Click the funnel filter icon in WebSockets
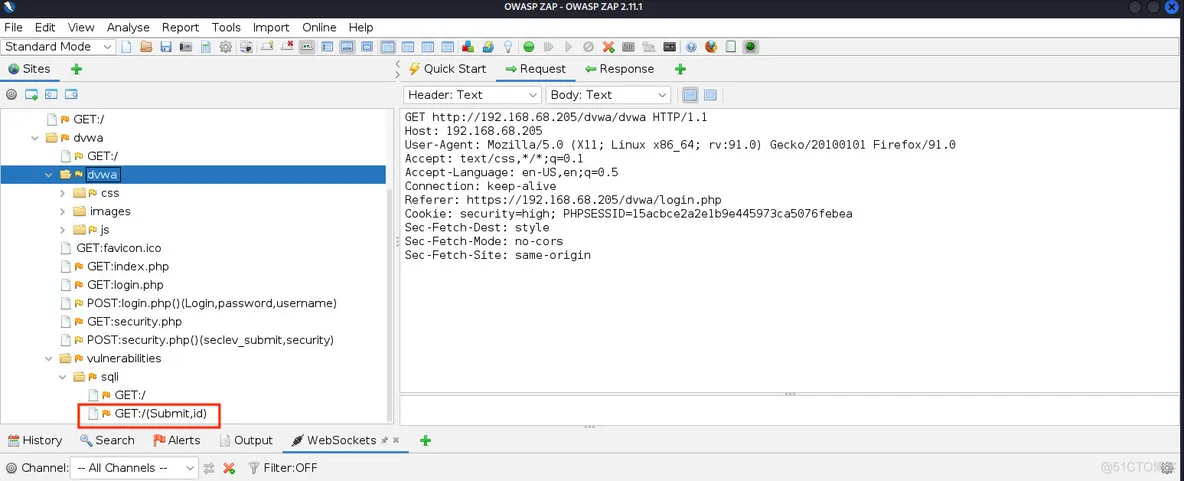 coord(254,467)
